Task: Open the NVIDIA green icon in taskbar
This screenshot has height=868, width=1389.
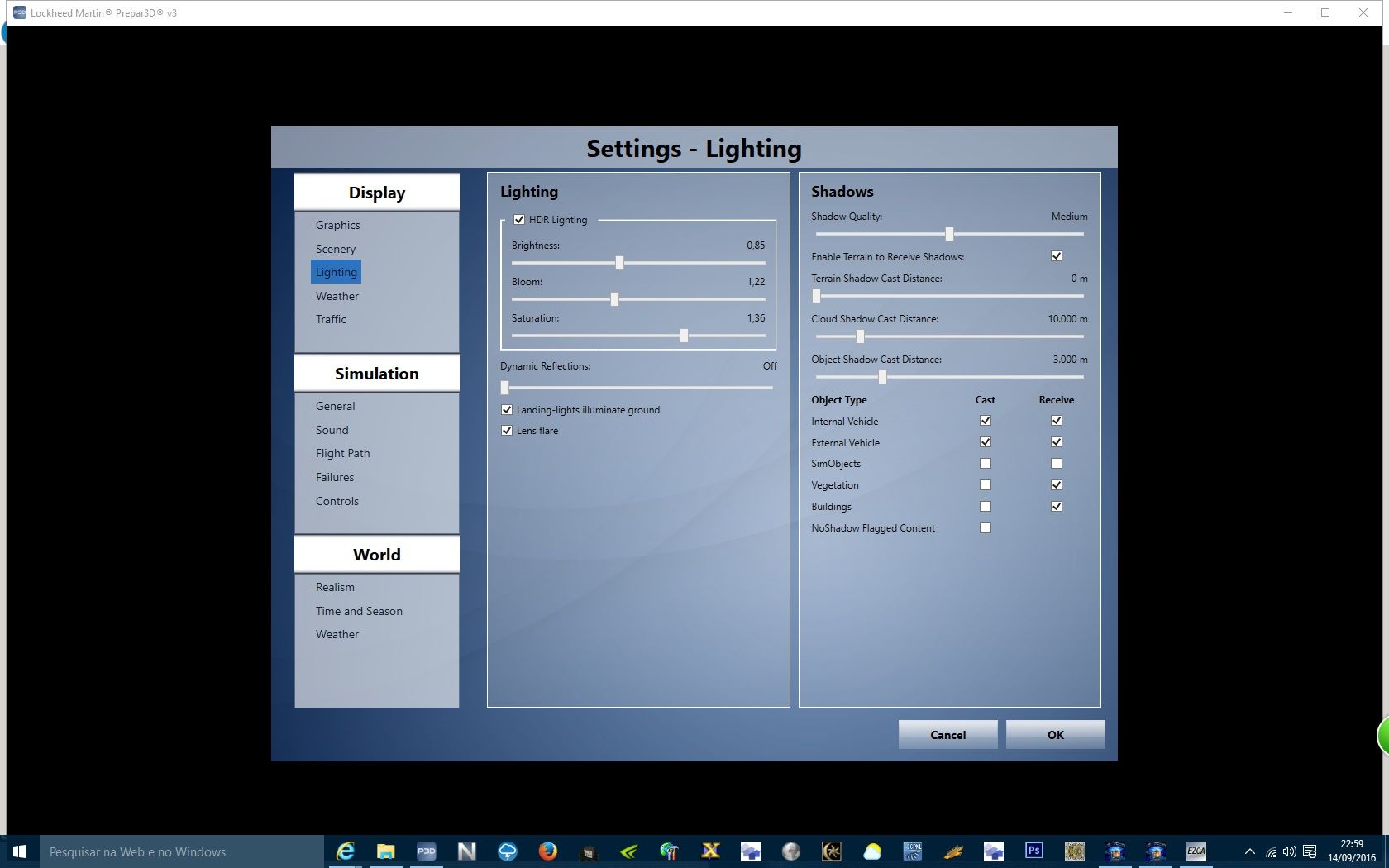Action: (x=628, y=851)
